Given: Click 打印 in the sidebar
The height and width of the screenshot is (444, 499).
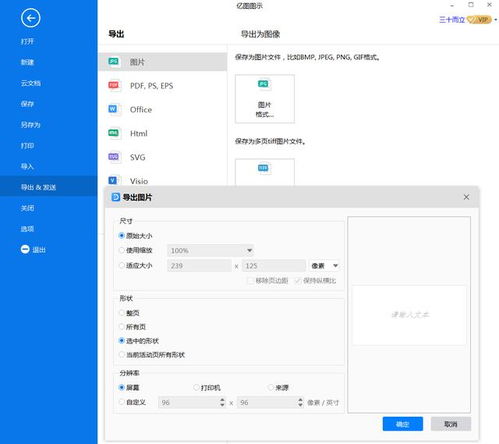Looking at the screenshot, I should click(x=27, y=146).
